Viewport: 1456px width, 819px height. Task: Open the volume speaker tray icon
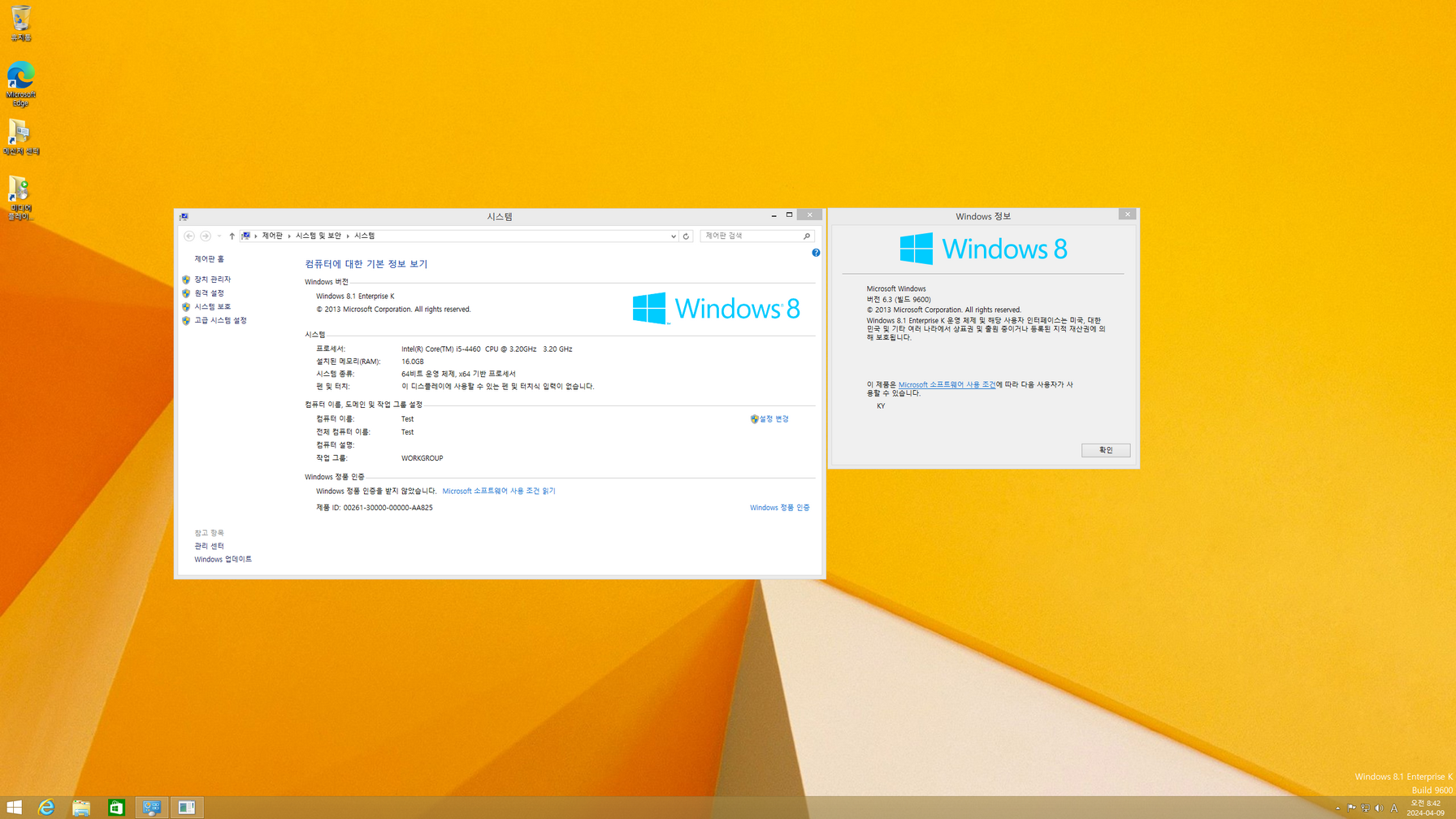[x=1379, y=808]
